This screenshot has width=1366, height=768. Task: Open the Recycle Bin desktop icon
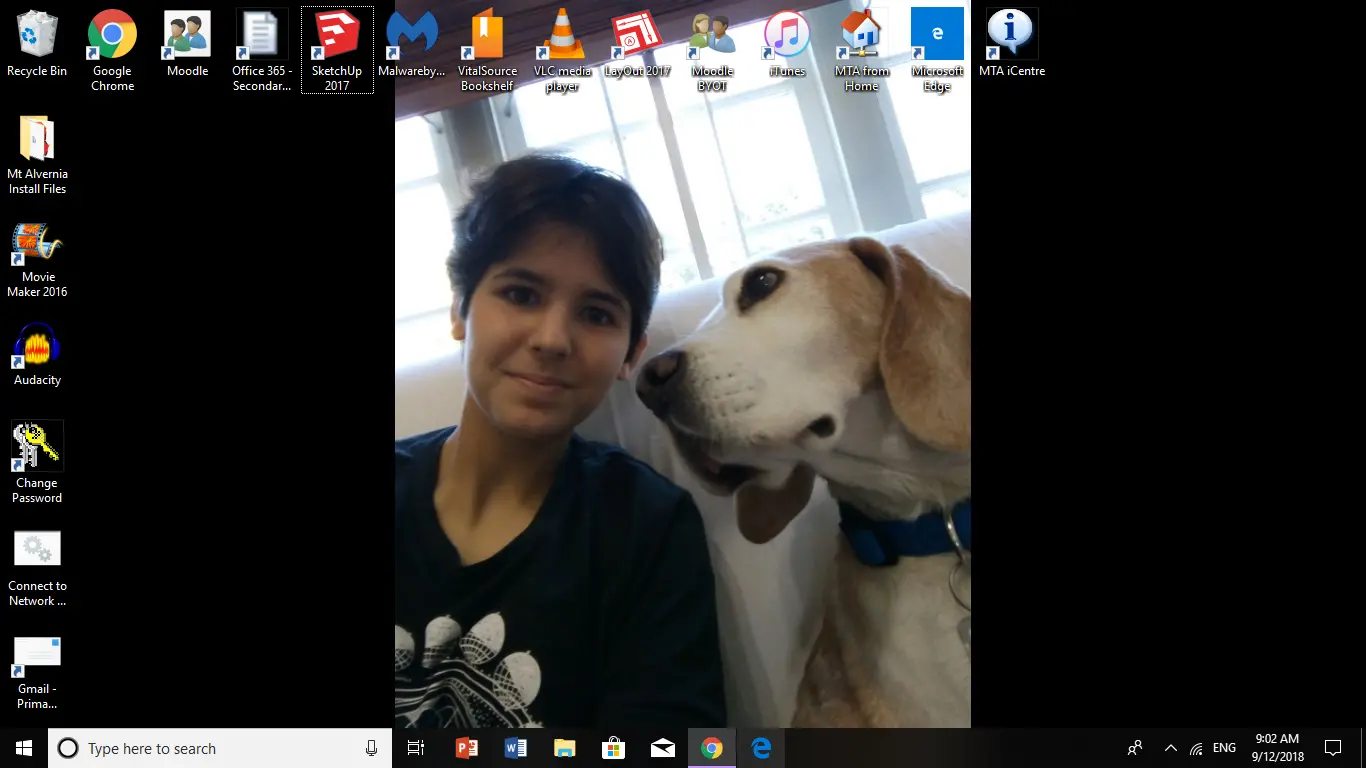point(37,45)
